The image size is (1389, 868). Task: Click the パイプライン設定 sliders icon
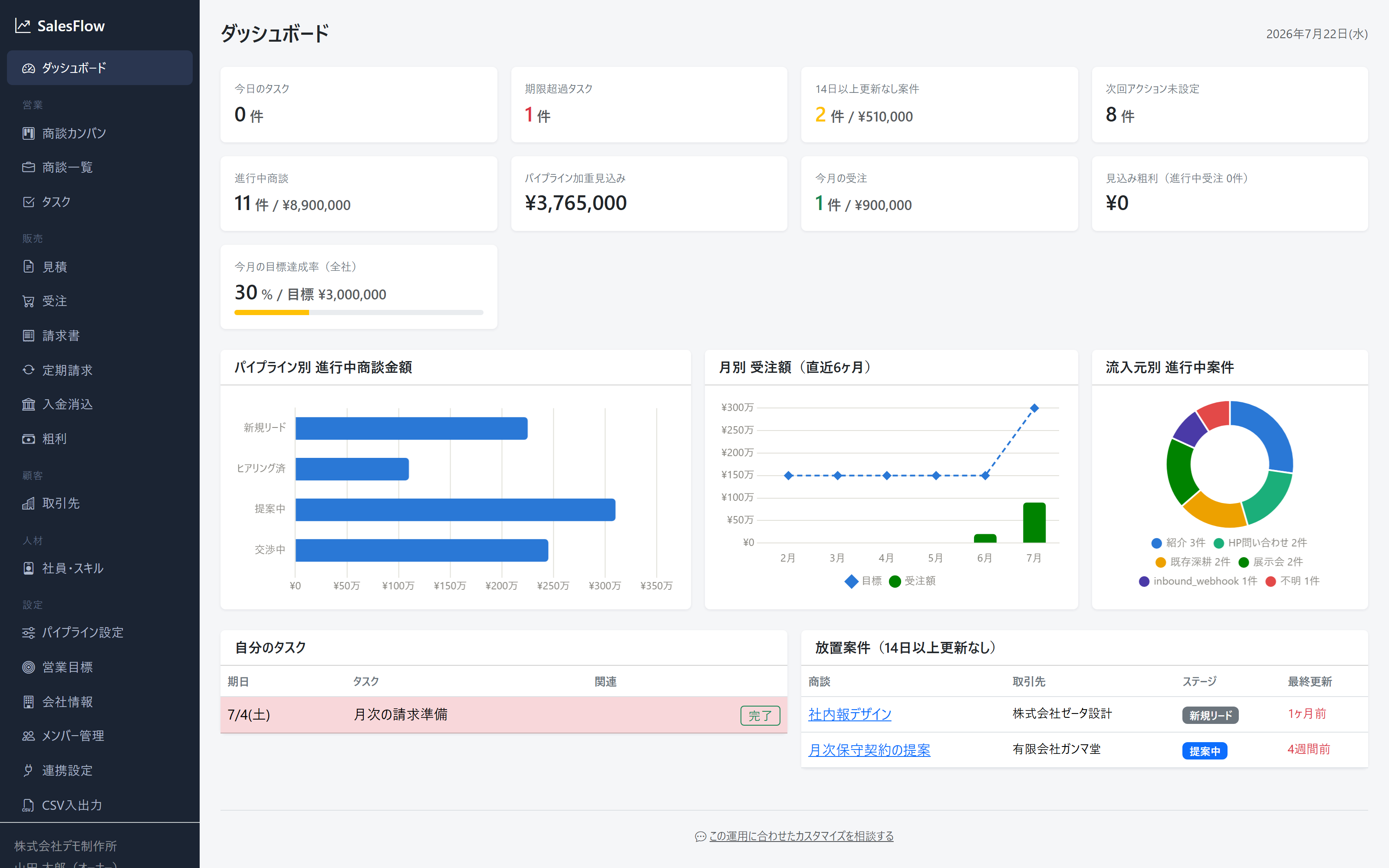29,633
